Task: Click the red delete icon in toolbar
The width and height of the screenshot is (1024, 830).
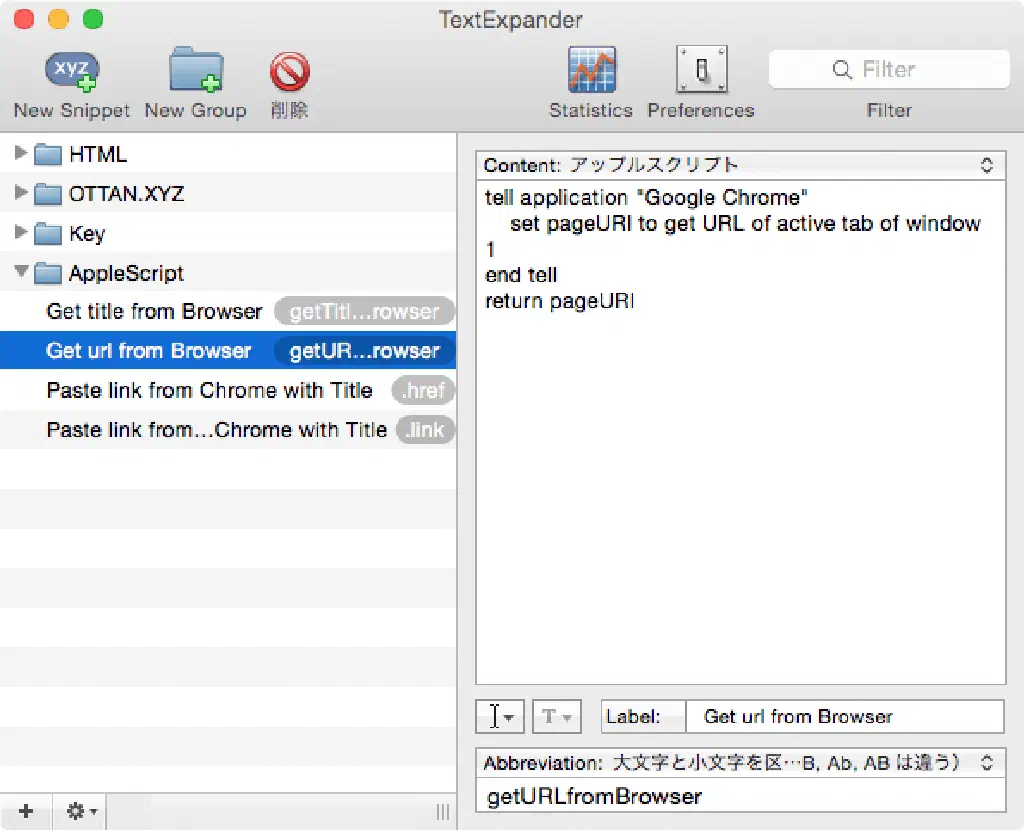Action: [289, 73]
